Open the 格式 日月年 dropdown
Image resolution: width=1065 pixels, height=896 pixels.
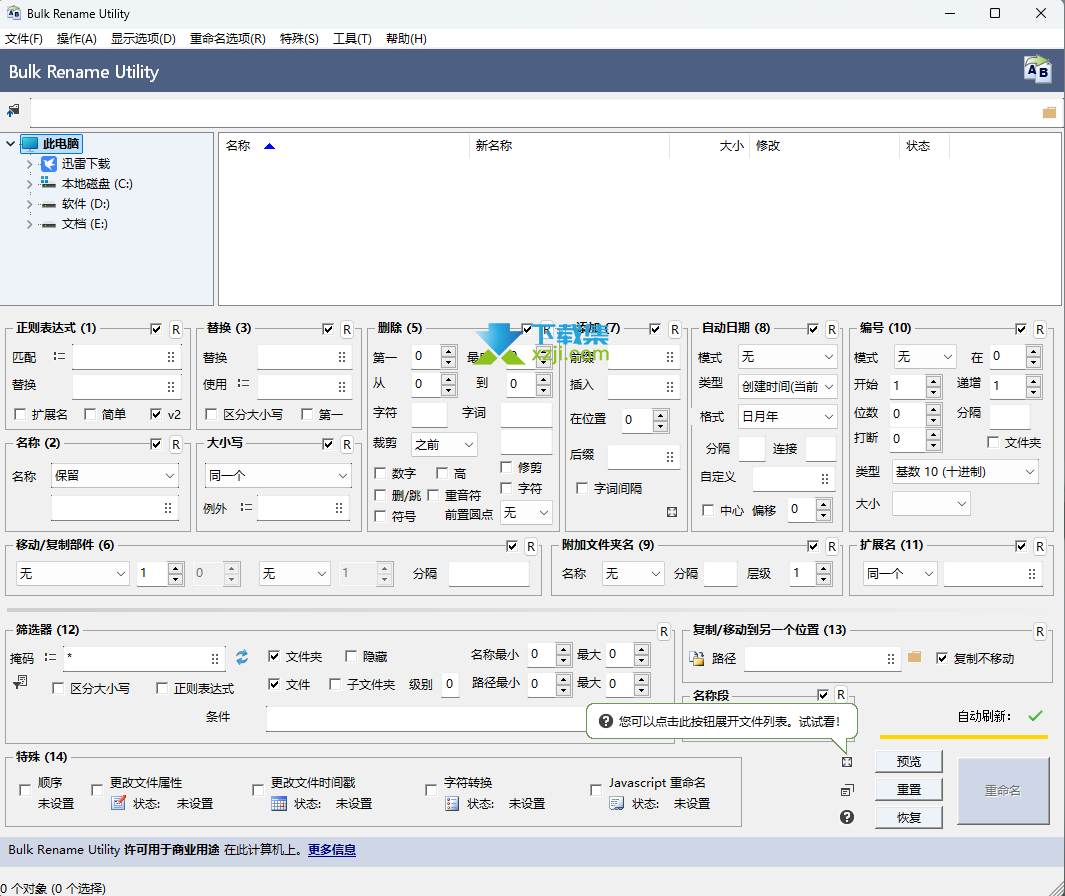788,416
